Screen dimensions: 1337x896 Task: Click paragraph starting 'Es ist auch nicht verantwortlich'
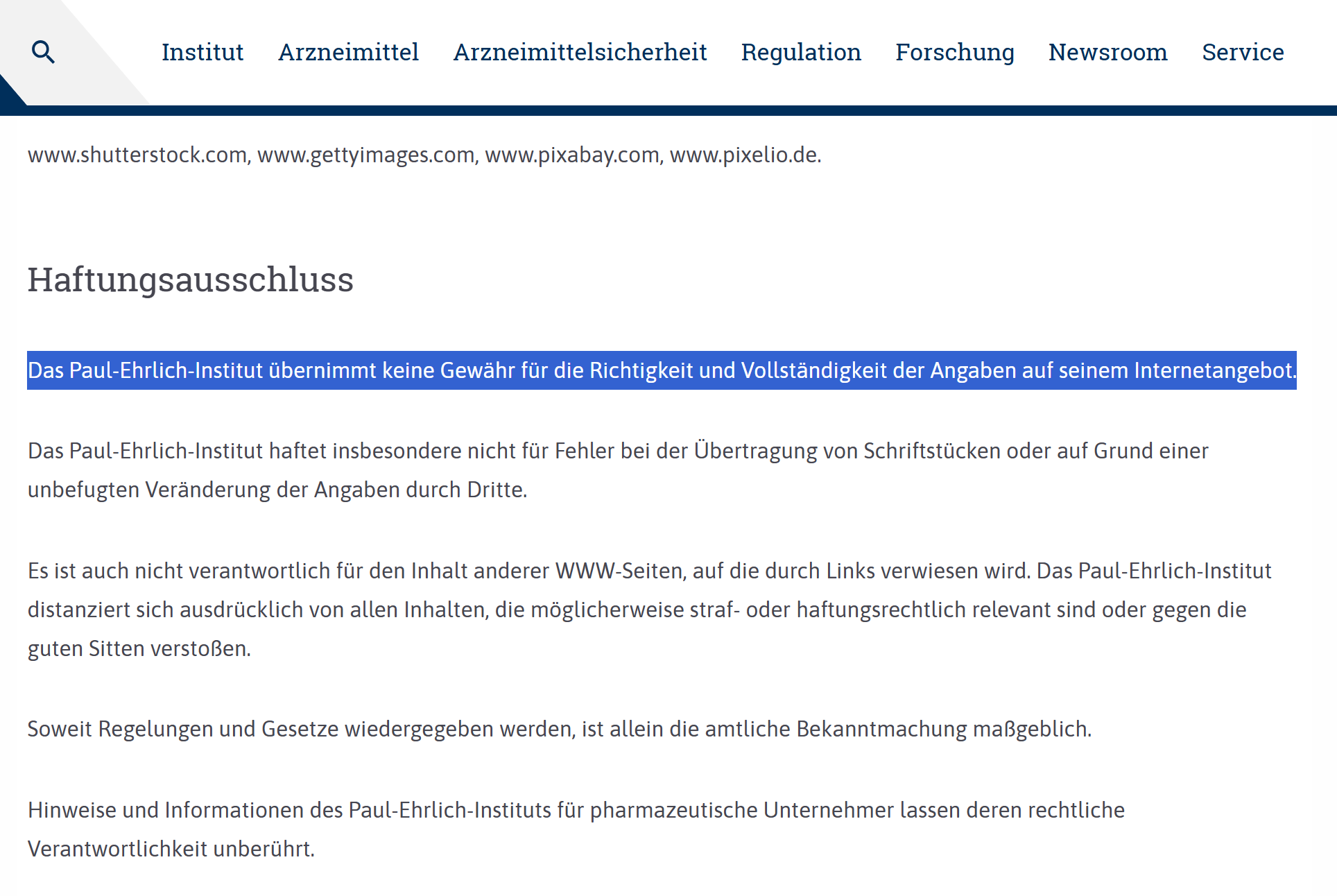pyautogui.click(x=650, y=610)
